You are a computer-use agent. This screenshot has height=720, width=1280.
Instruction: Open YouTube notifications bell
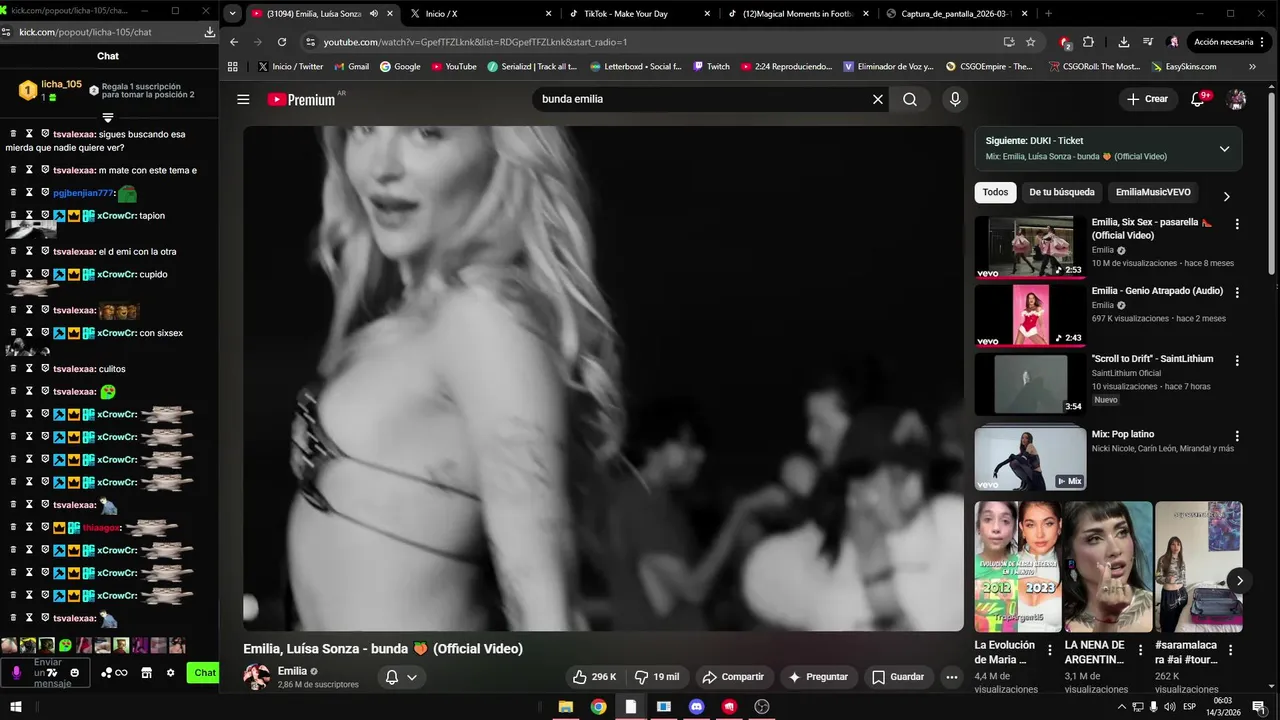(x=1198, y=99)
